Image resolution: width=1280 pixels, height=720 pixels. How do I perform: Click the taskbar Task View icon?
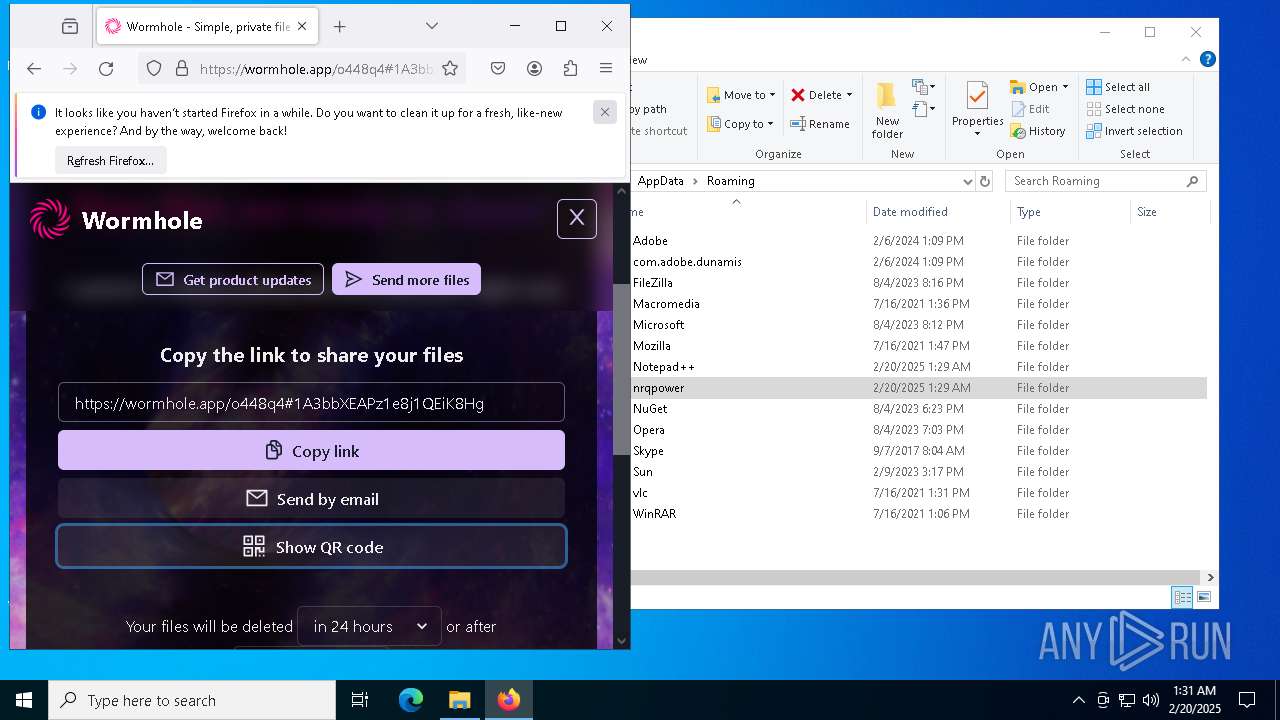click(360, 700)
